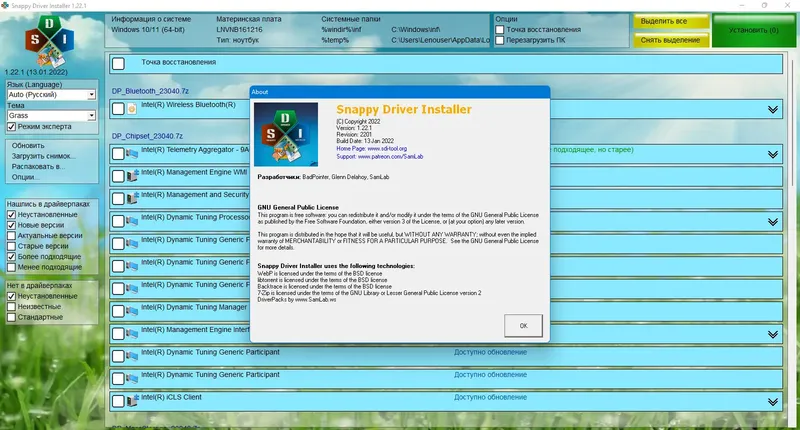Expand the Intel Dynamic Tuning Processor row
Screen dimensions: 800x430
772,222
